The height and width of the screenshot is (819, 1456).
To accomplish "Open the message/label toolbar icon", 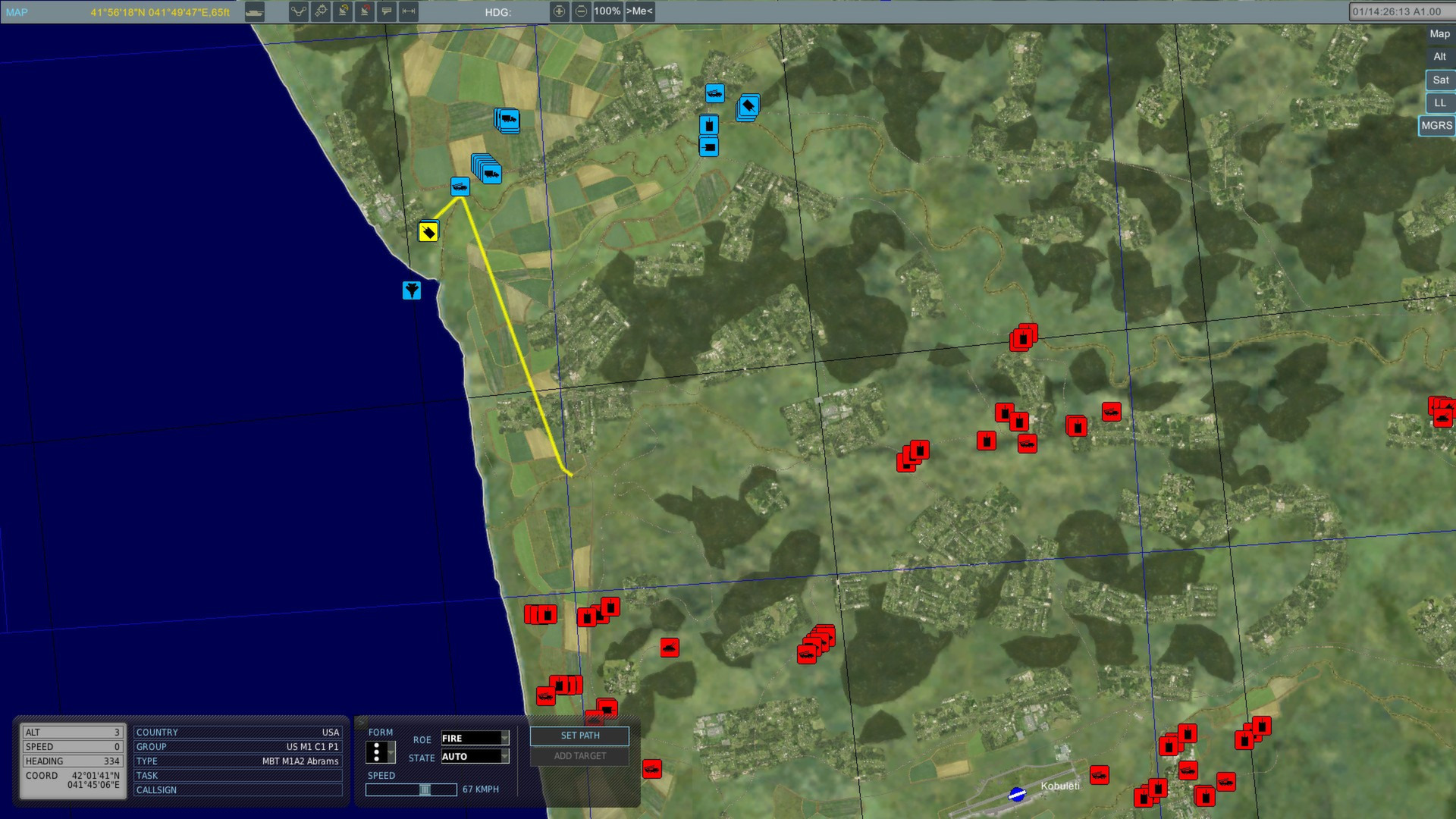I will (387, 11).
